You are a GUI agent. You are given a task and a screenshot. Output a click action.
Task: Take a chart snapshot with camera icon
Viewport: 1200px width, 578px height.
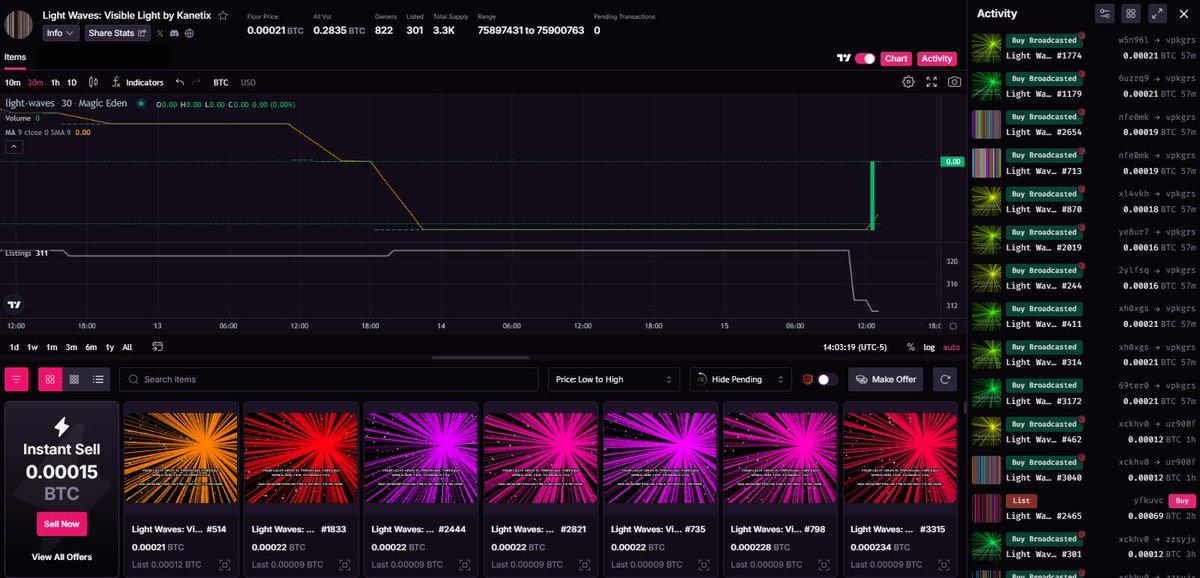coord(955,82)
